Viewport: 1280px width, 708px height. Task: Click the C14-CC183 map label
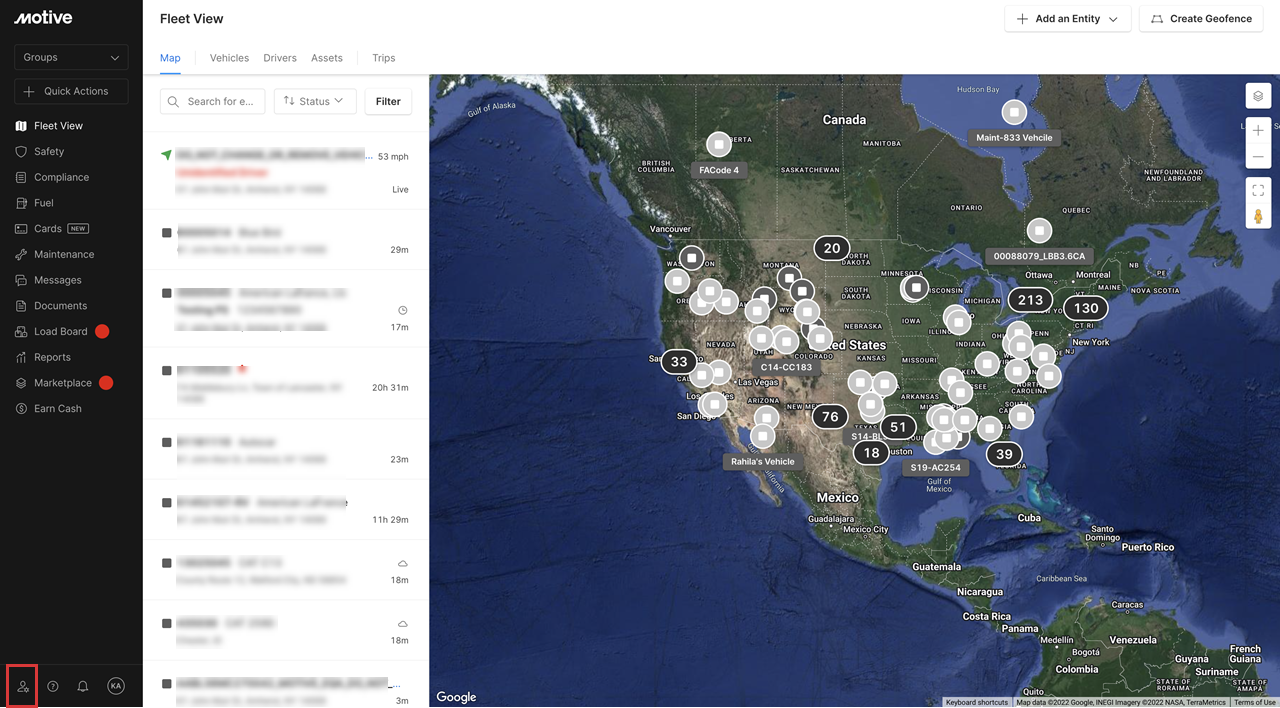click(786, 367)
